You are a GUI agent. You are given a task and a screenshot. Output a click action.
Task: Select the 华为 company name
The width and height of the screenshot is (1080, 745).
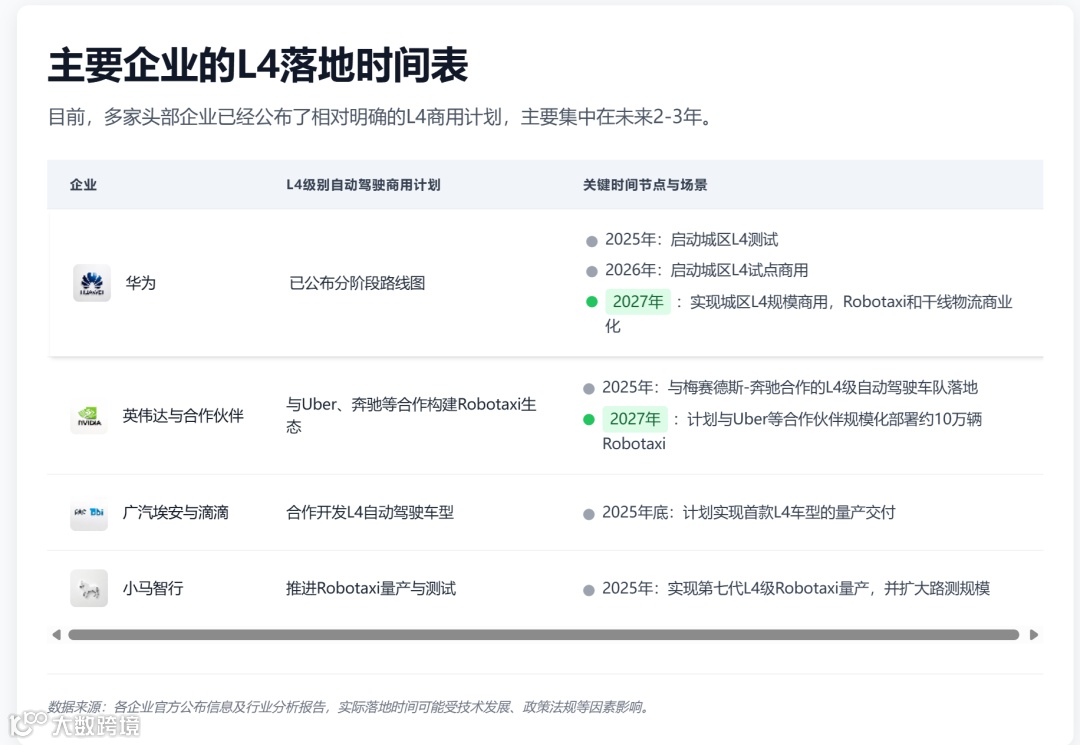pos(141,283)
